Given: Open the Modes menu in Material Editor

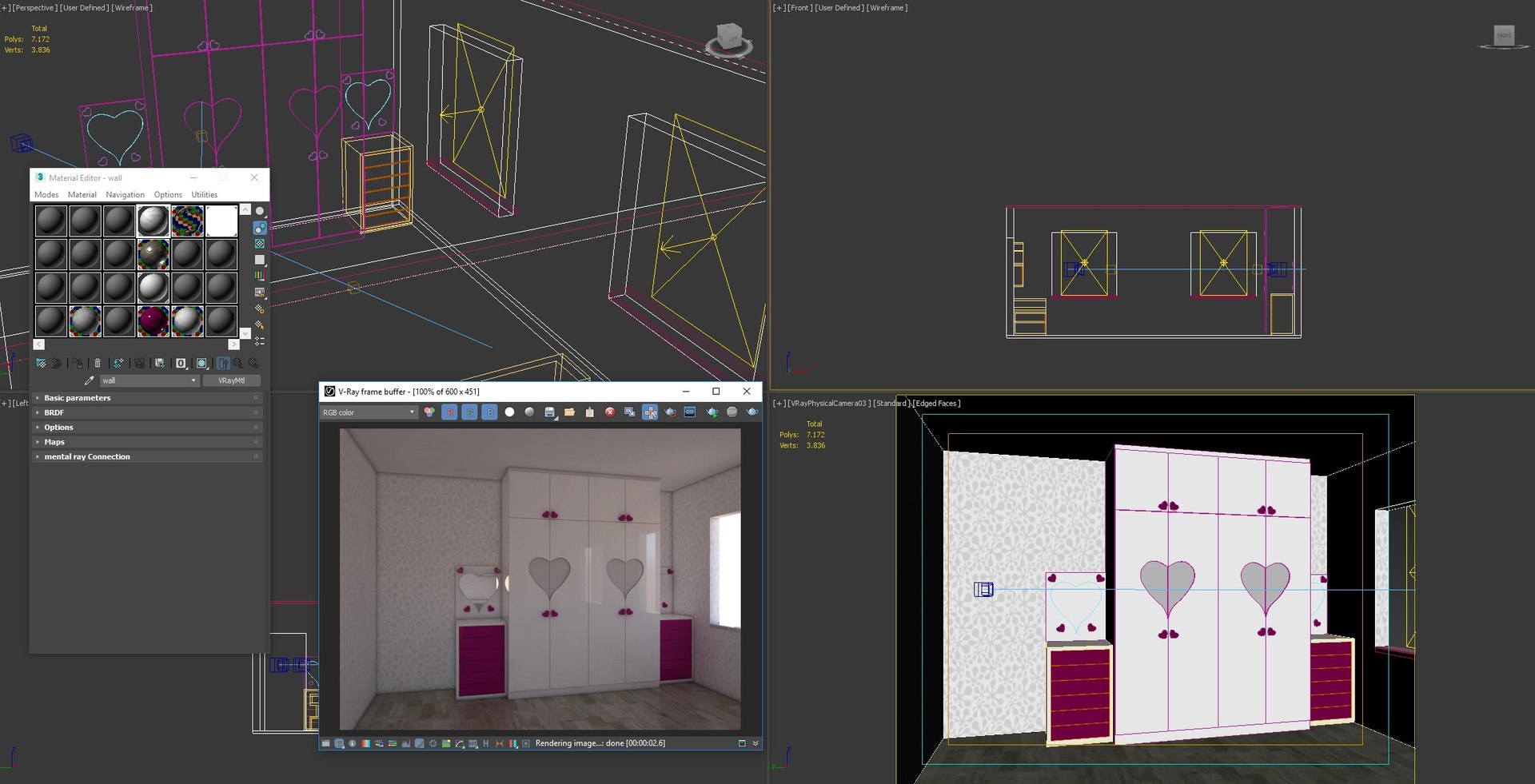Looking at the screenshot, I should click(46, 195).
